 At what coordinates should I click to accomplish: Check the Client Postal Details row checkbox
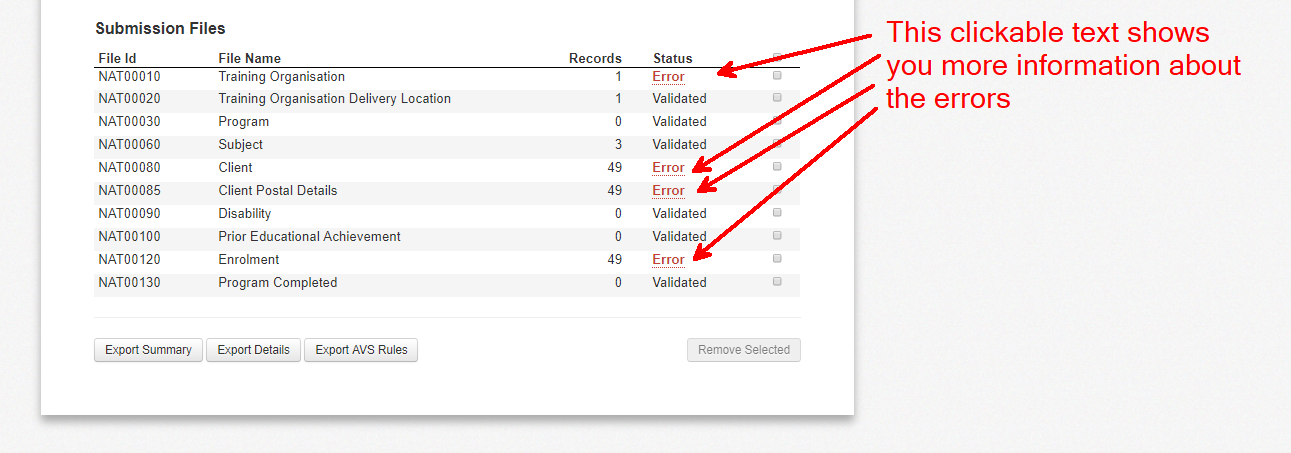(x=777, y=190)
